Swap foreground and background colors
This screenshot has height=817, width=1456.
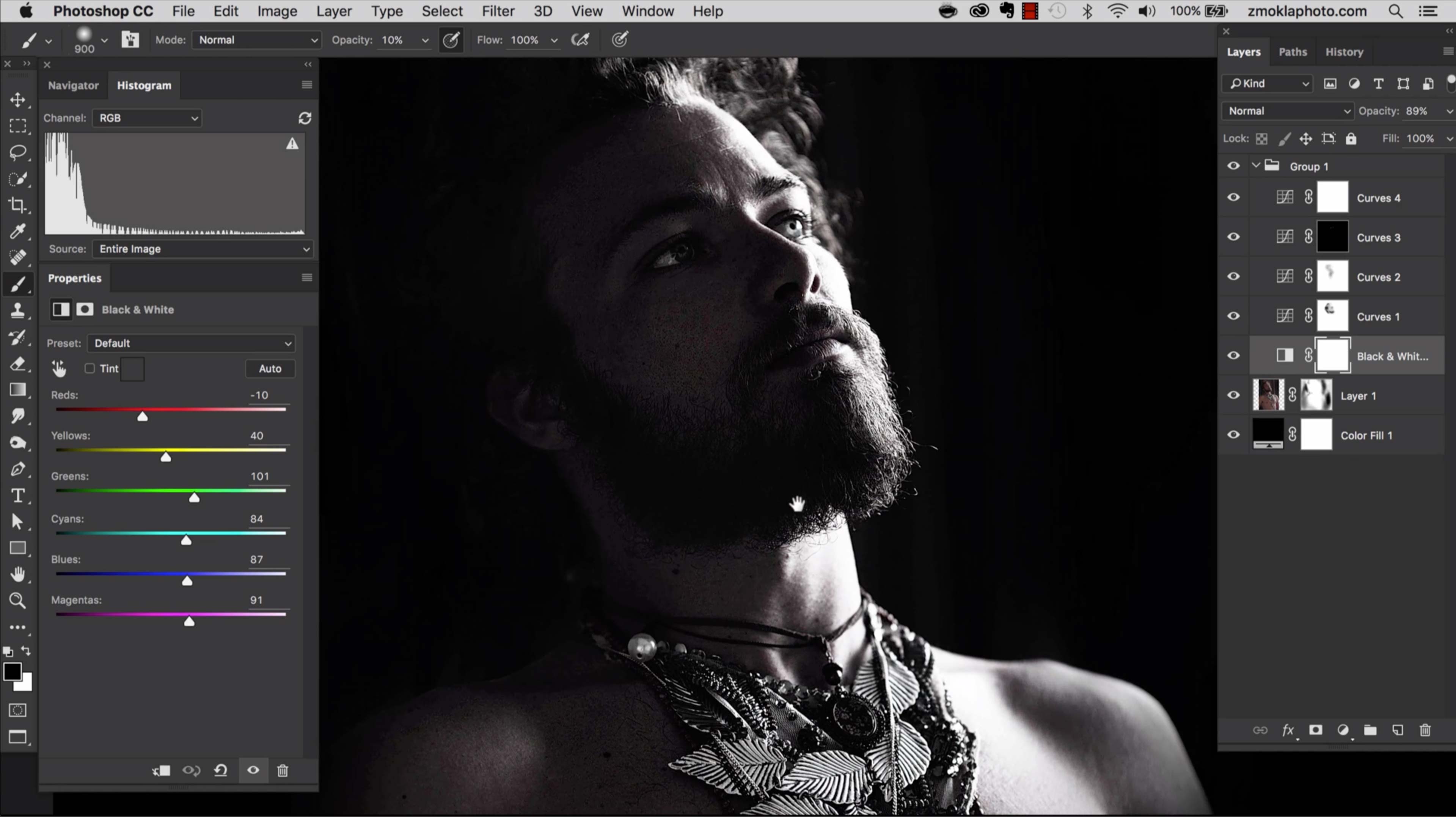pyautogui.click(x=26, y=651)
